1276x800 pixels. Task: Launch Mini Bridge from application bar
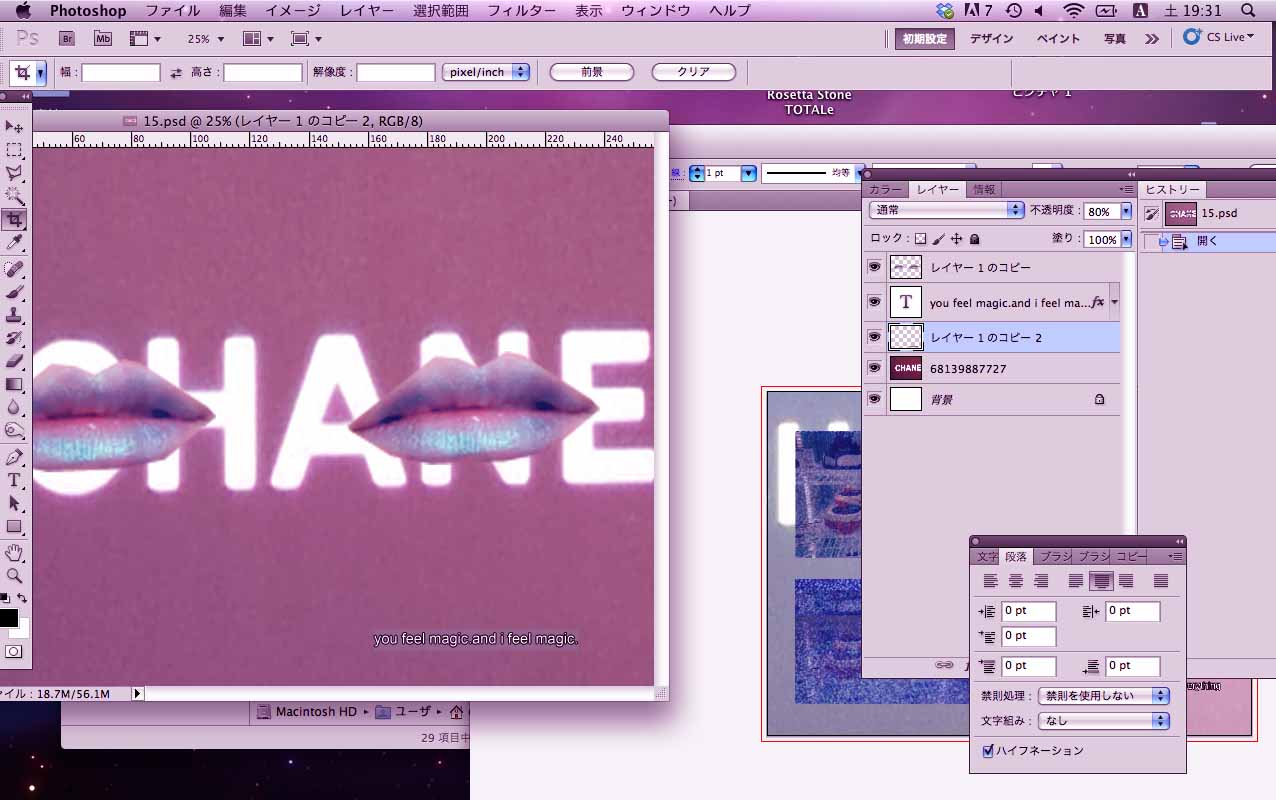(103, 38)
